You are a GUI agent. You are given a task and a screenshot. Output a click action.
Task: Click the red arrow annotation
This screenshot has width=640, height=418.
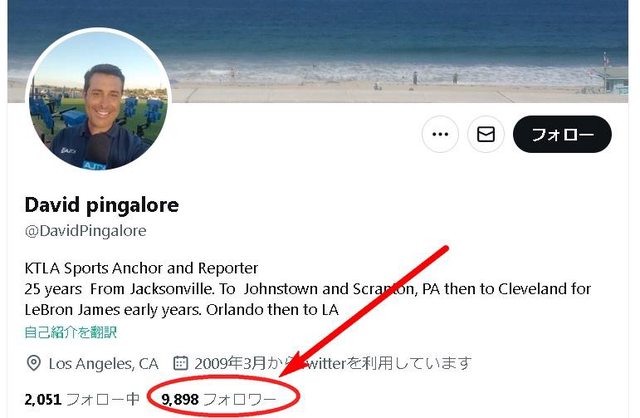[x=364, y=311]
